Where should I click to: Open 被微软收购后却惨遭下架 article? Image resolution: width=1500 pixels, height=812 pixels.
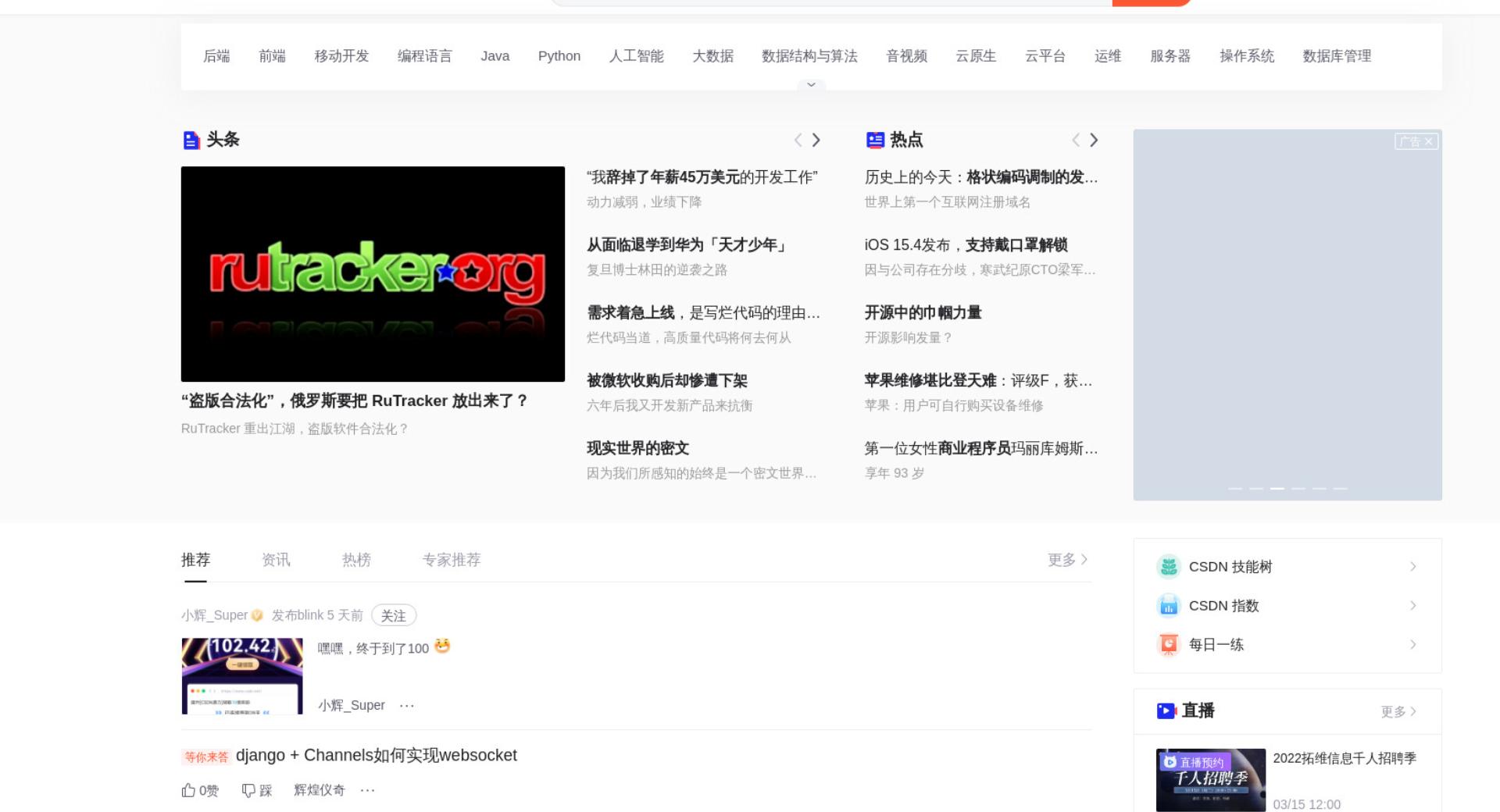click(x=667, y=381)
